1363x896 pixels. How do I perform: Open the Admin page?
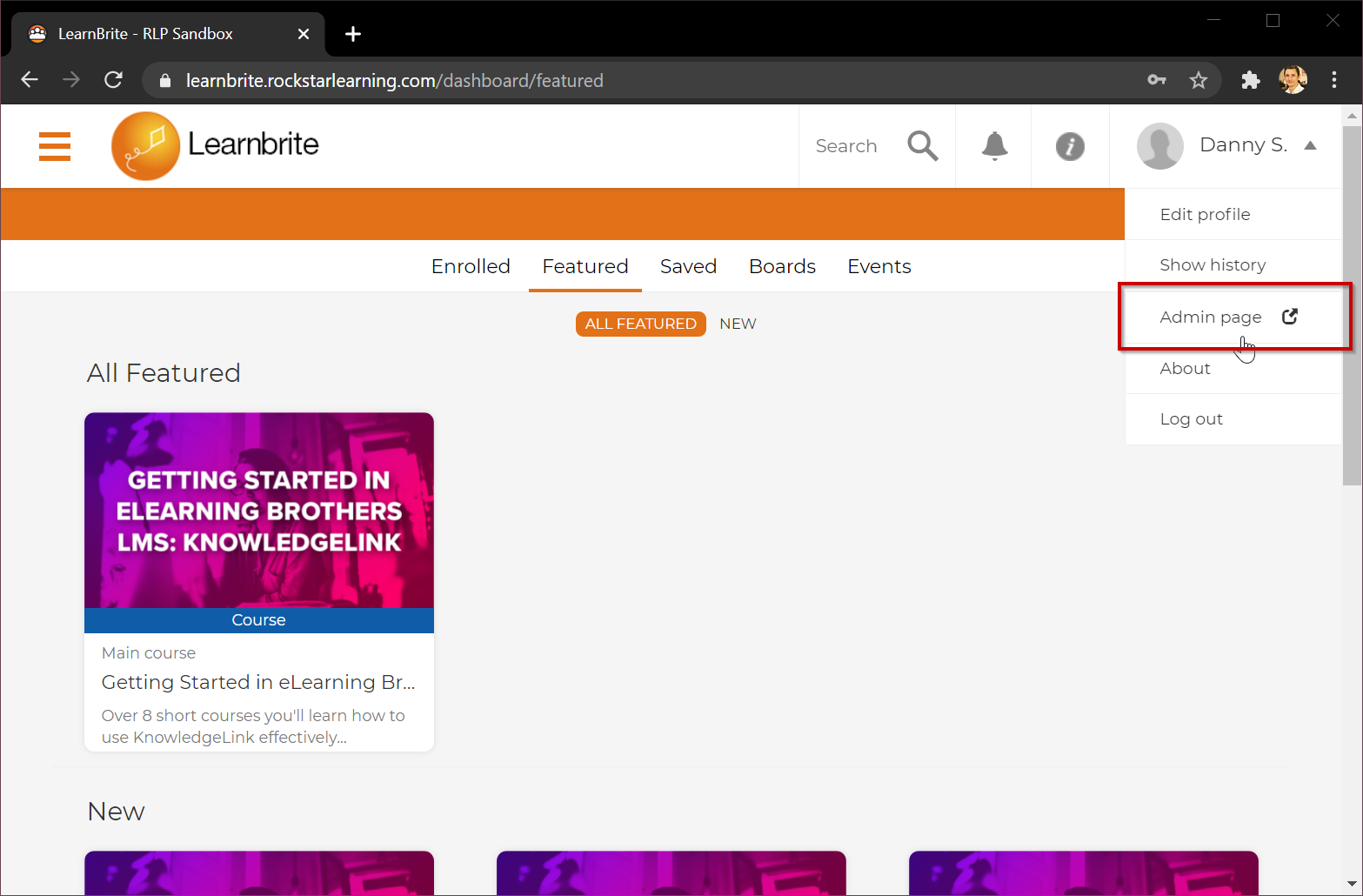pos(1233,317)
